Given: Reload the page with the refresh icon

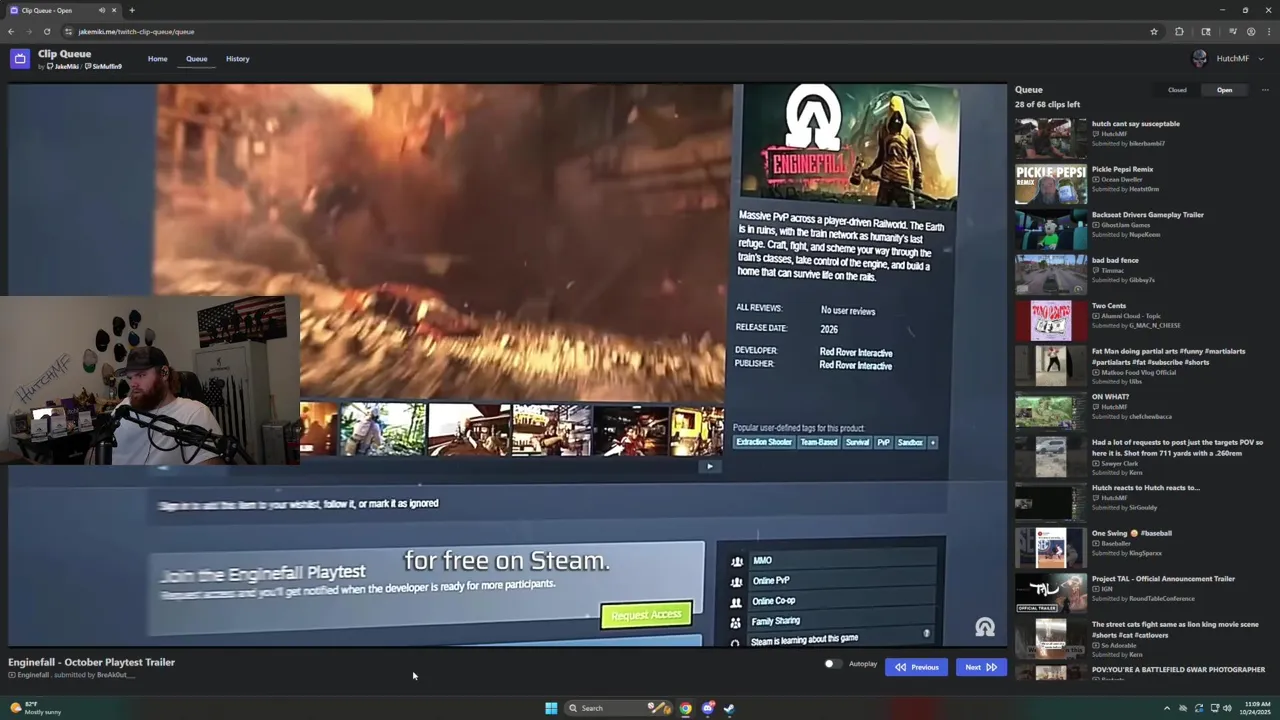Looking at the screenshot, I should pyautogui.click(x=47, y=31).
